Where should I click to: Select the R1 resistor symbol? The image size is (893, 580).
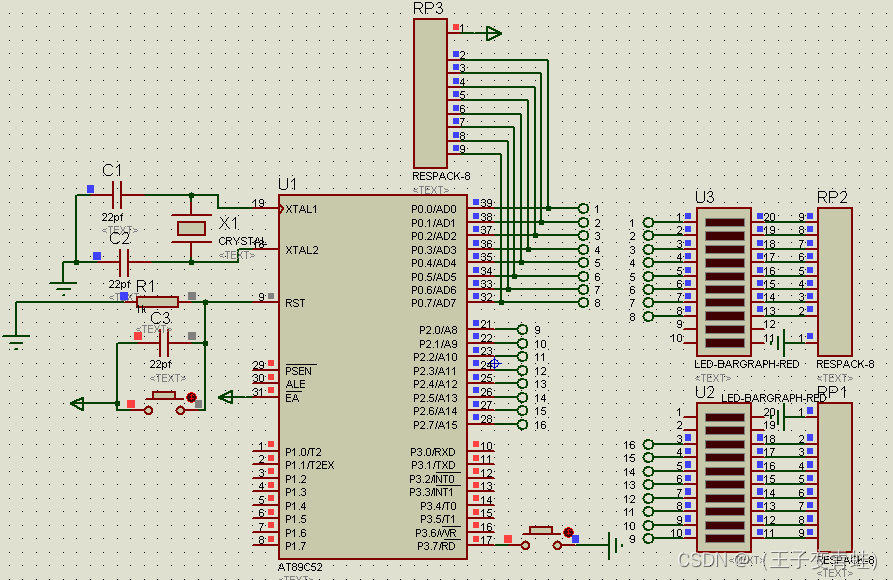coord(157,301)
